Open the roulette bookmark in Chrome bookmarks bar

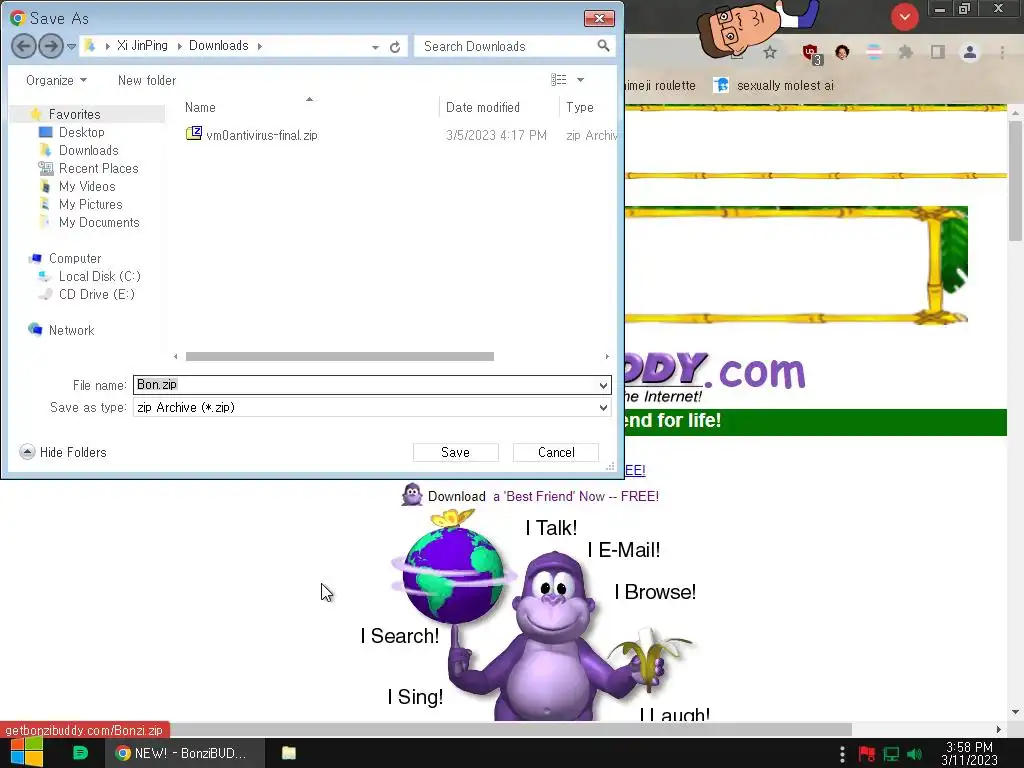coord(661,86)
